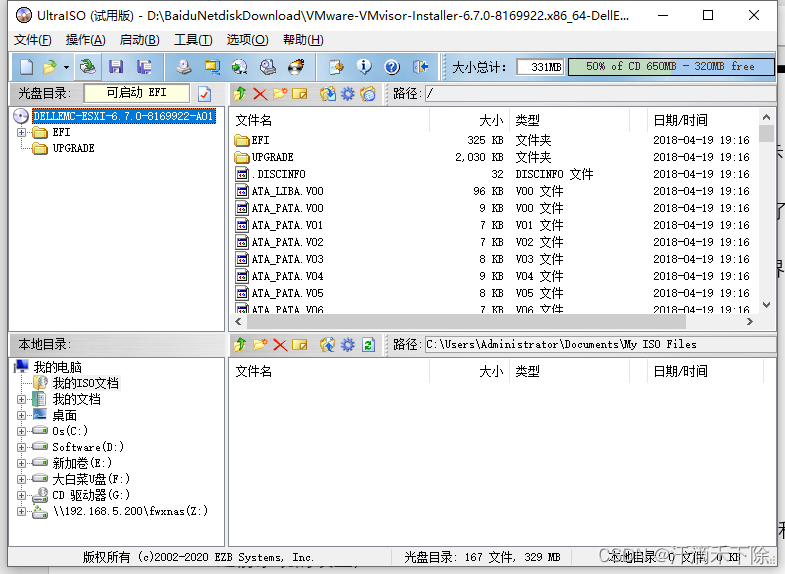This screenshot has height=574, width=785.
Task: Expand the CD 驱动器(G:) node
Action: 22,495
